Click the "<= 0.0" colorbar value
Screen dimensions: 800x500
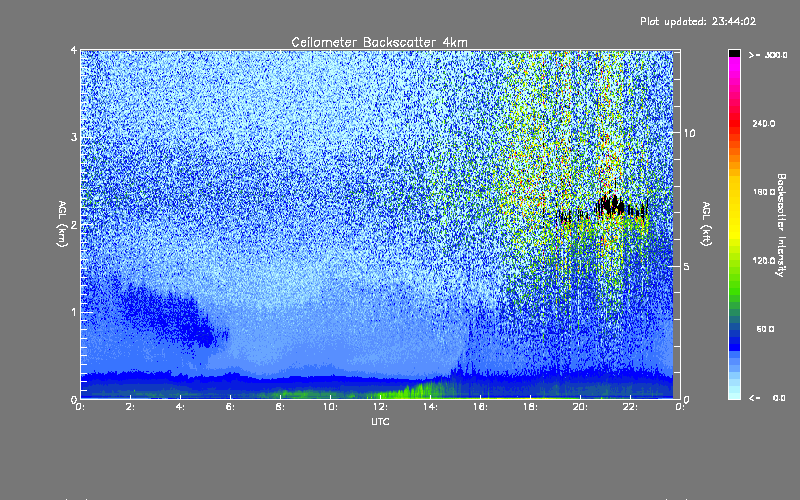pos(767,398)
